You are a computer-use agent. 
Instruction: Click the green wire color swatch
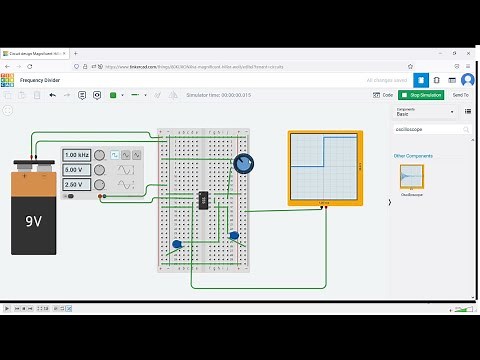(x=113, y=95)
